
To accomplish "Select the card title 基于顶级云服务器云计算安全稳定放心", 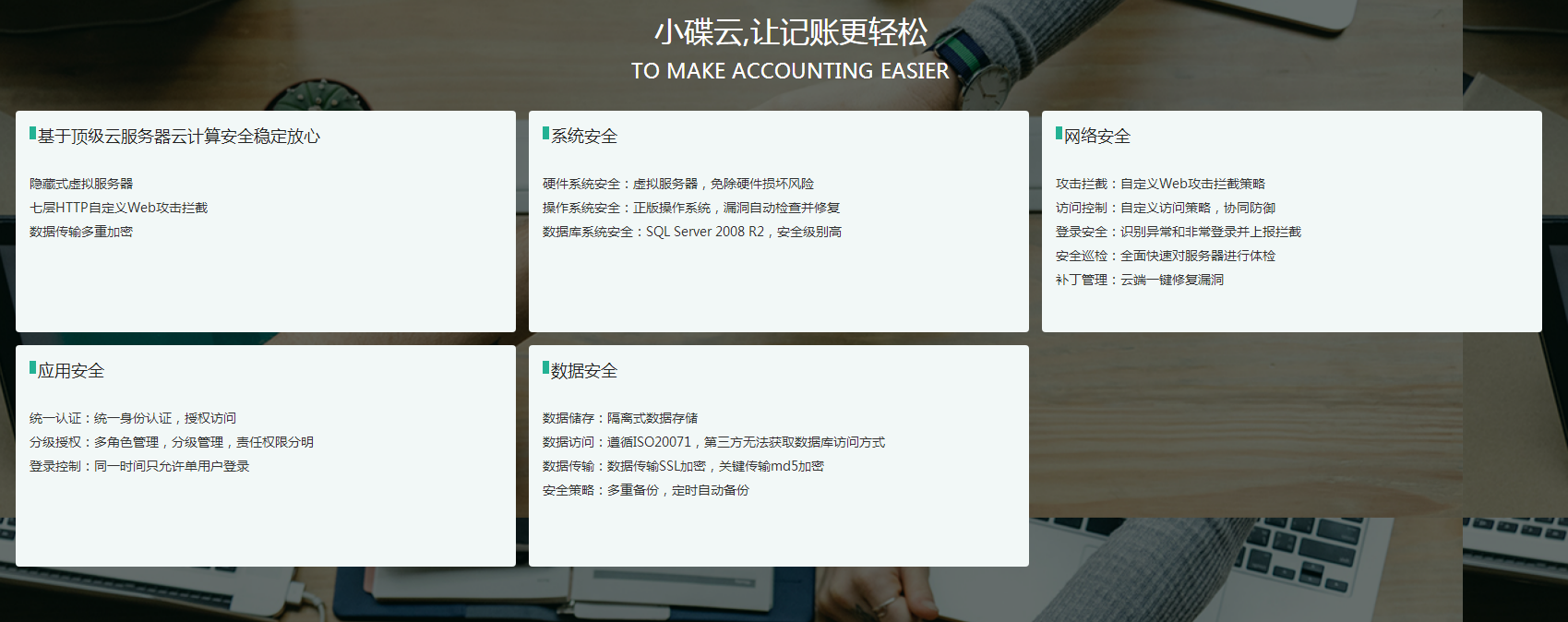I will pos(179,137).
